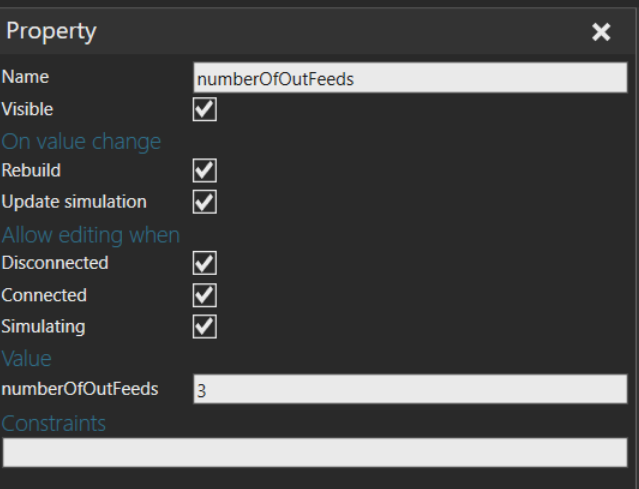Uncheck the Rebuild checkbox

205,170
